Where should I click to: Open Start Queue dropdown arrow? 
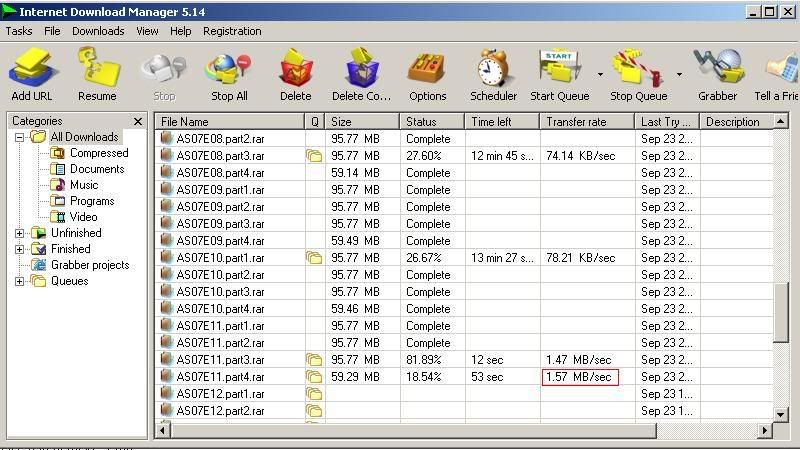pos(600,74)
